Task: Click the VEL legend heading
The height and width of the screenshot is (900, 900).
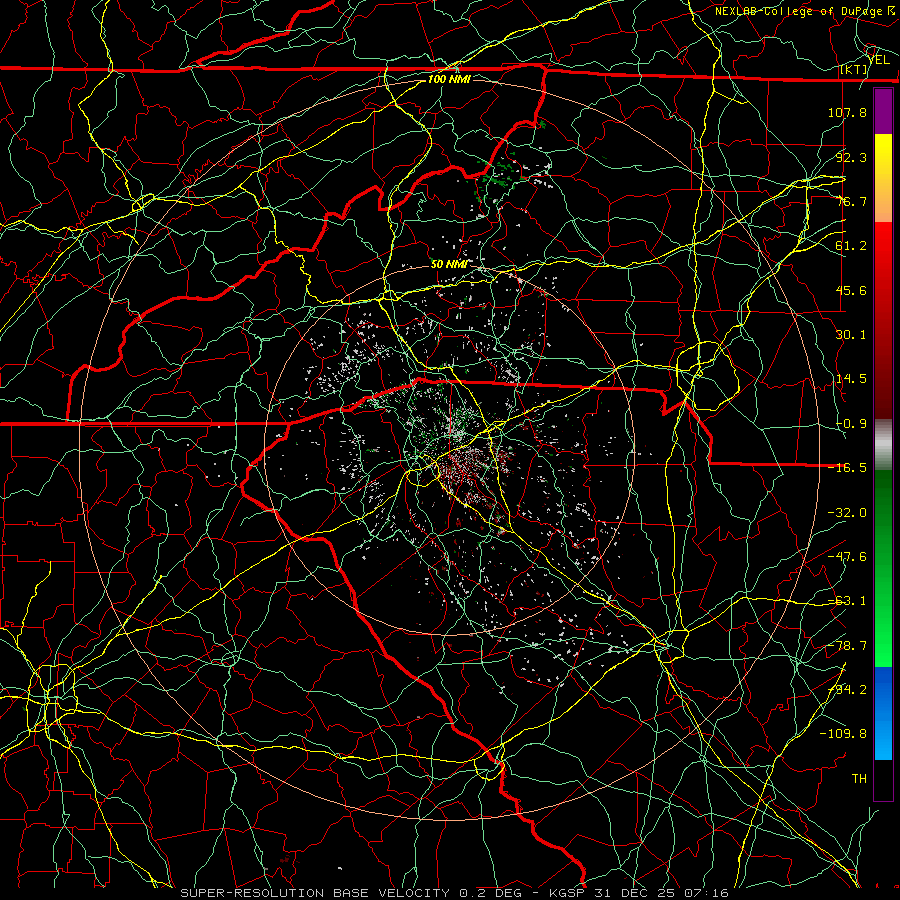Action: (878, 59)
